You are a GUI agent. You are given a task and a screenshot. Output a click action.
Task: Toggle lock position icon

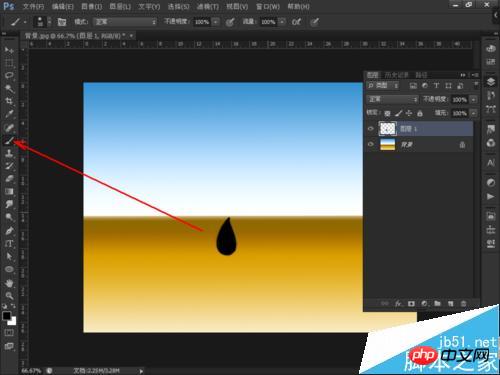coord(409,114)
